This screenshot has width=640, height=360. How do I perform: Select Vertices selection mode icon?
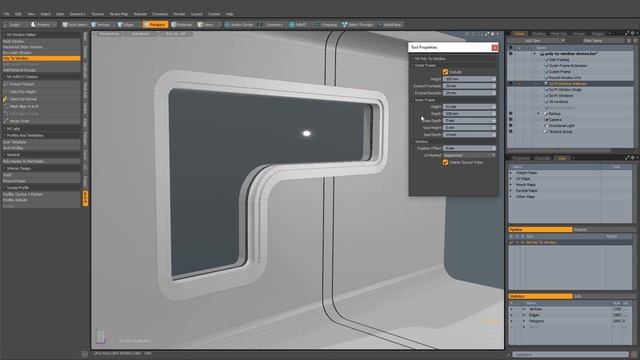(x=94, y=25)
